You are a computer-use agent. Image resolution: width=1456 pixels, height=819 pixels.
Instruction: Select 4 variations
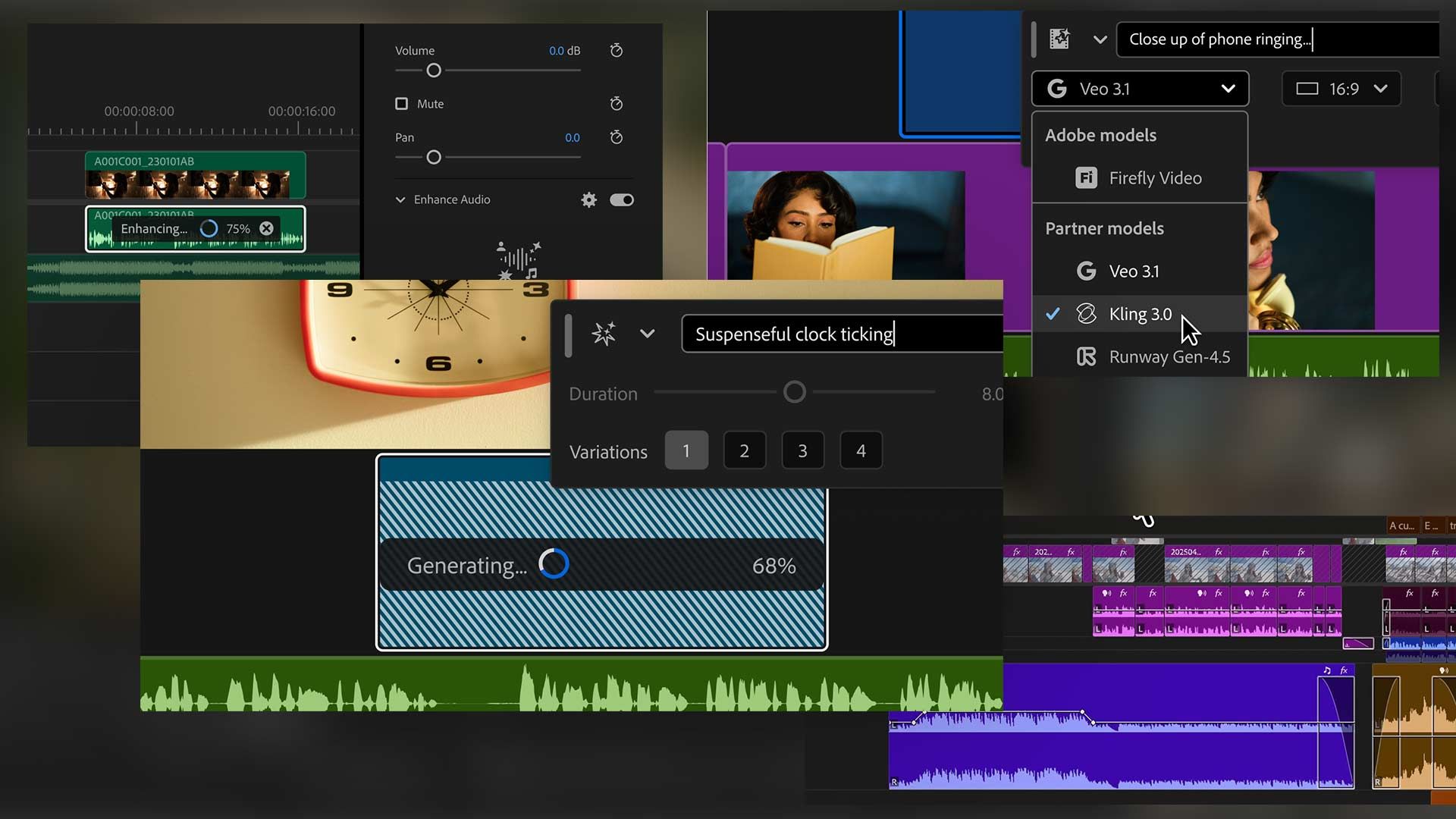coord(861,450)
